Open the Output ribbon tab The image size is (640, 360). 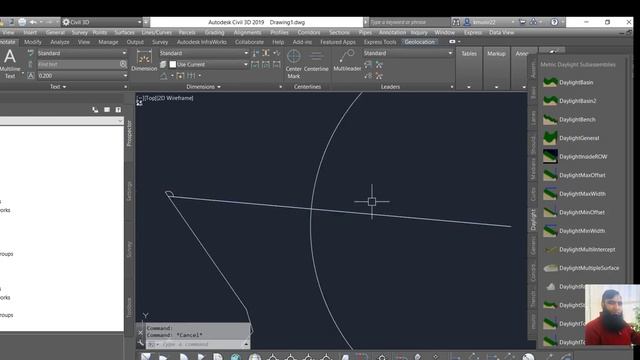(135, 42)
